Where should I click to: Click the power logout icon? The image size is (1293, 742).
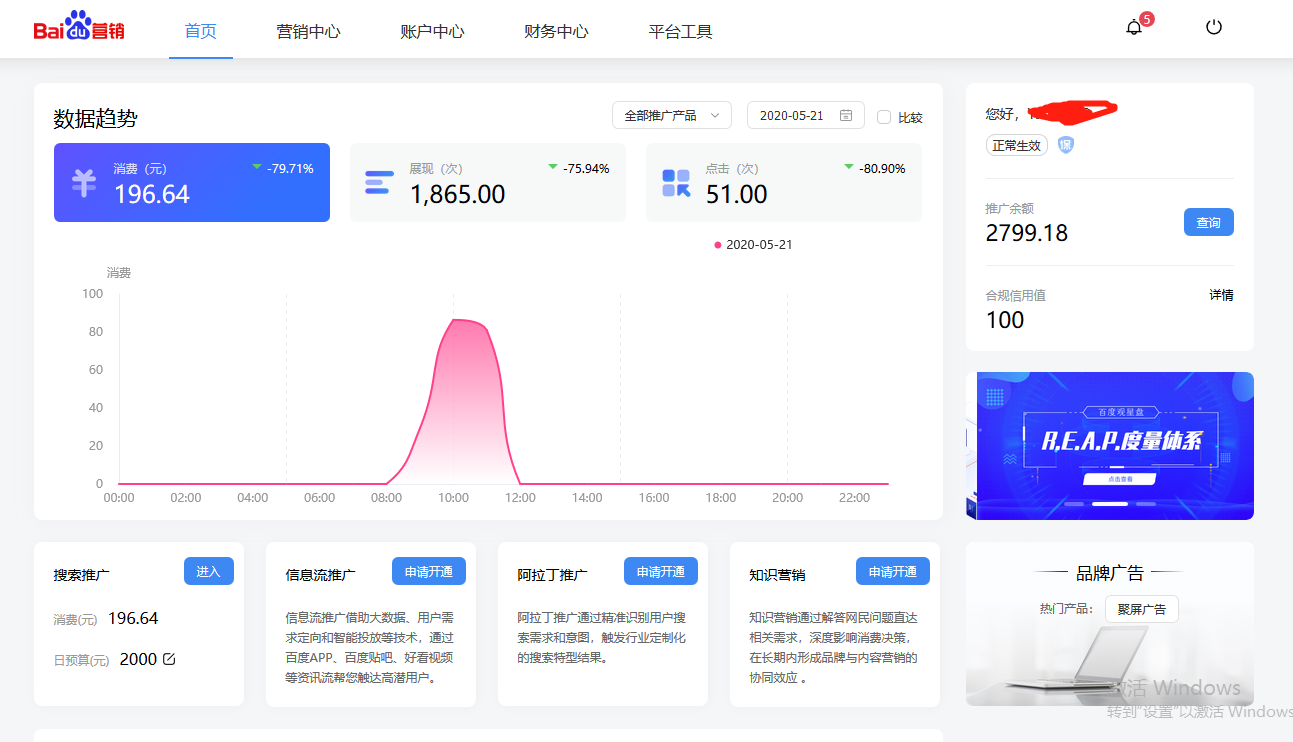click(1214, 28)
